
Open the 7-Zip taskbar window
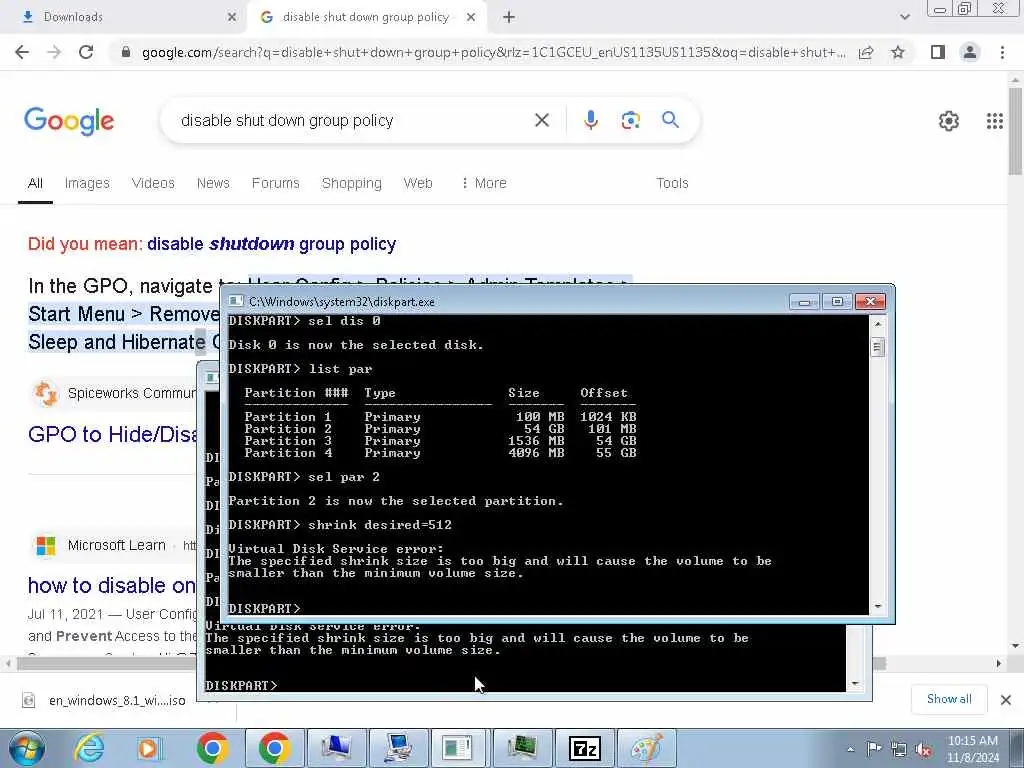584,748
